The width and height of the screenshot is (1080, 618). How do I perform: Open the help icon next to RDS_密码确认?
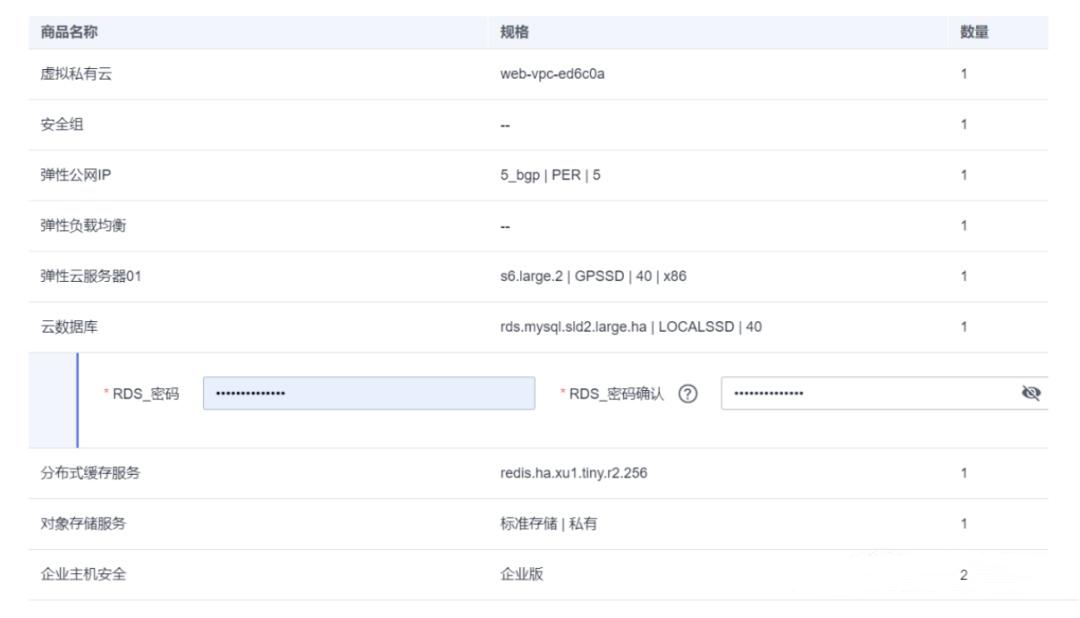click(687, 393)
